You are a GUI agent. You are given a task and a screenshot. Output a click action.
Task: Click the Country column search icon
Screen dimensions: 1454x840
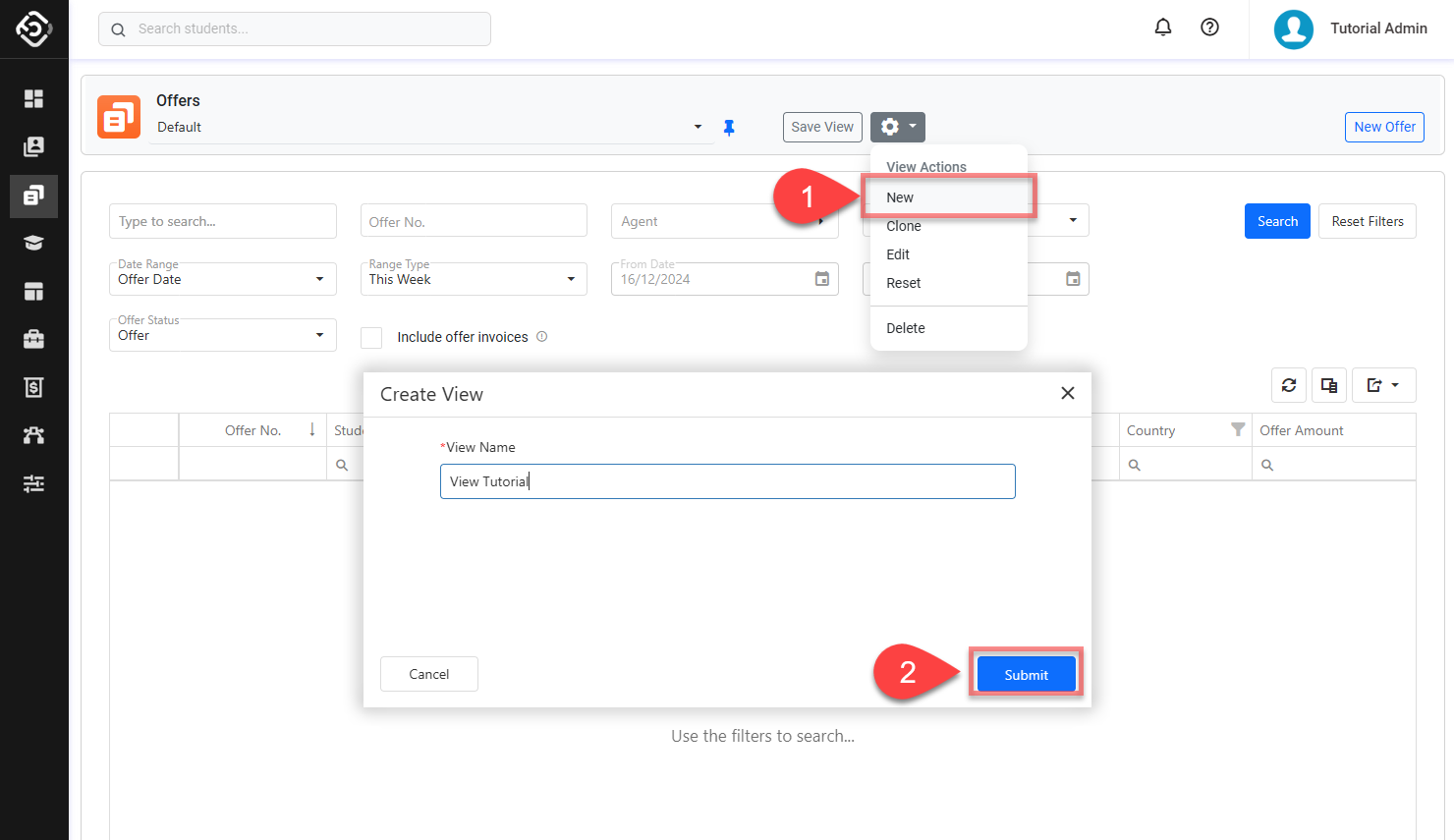(1135, 465)
